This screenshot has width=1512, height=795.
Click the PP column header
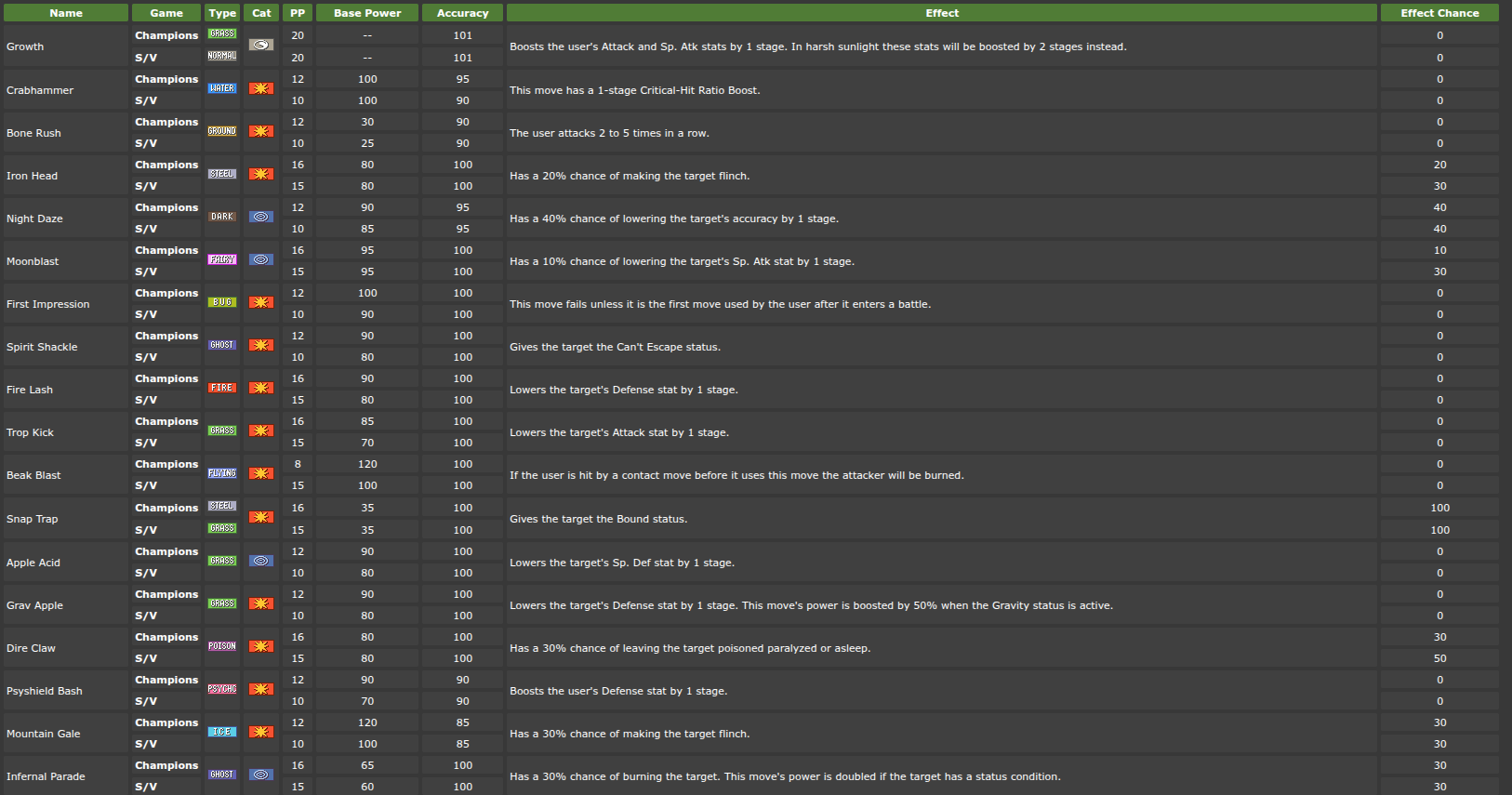click(298, 13)
